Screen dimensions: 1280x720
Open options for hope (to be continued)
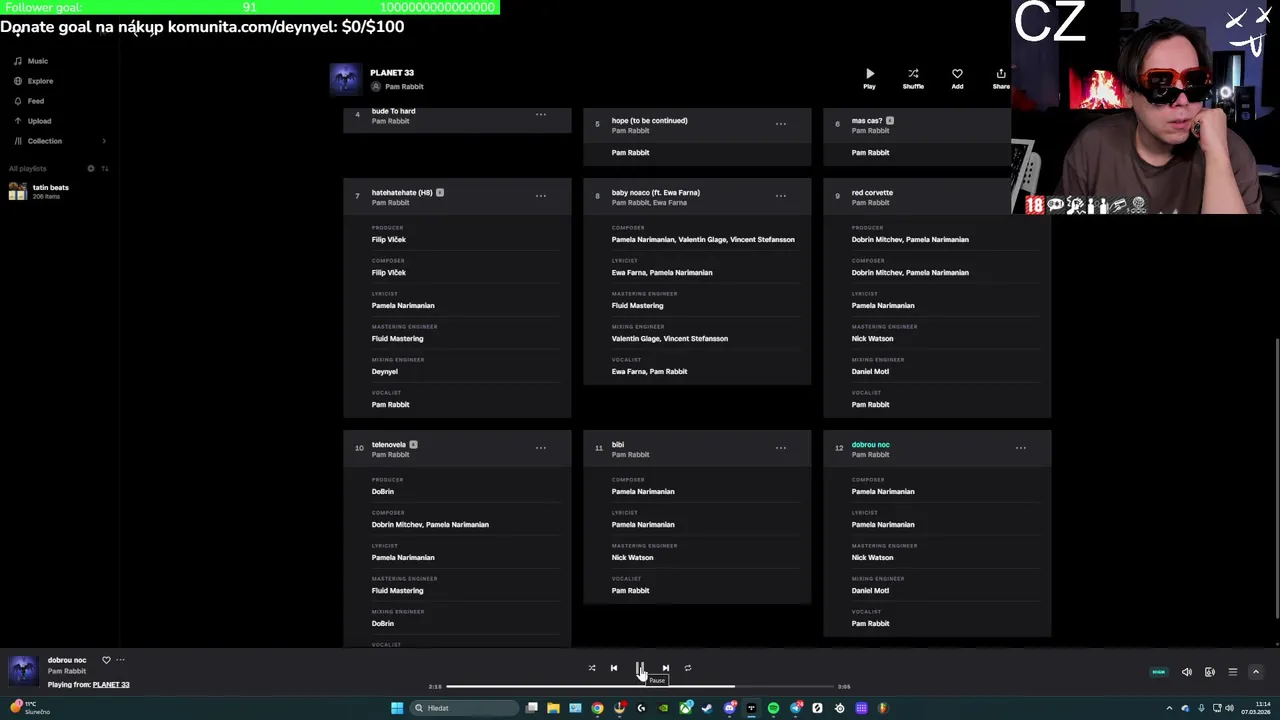[x=781, y=124]
